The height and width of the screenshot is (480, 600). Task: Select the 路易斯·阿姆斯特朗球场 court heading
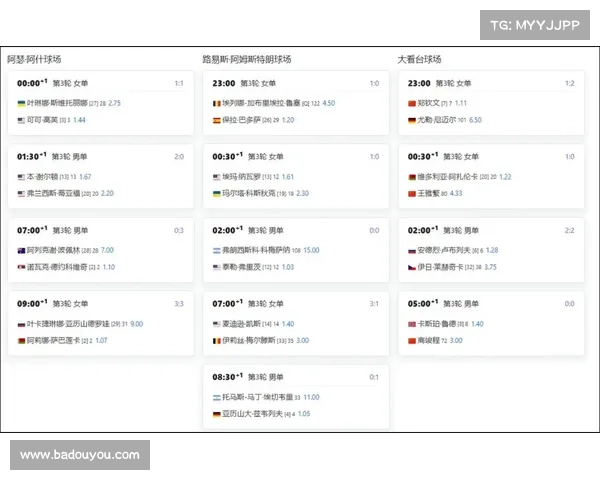[x=250, y=60]
